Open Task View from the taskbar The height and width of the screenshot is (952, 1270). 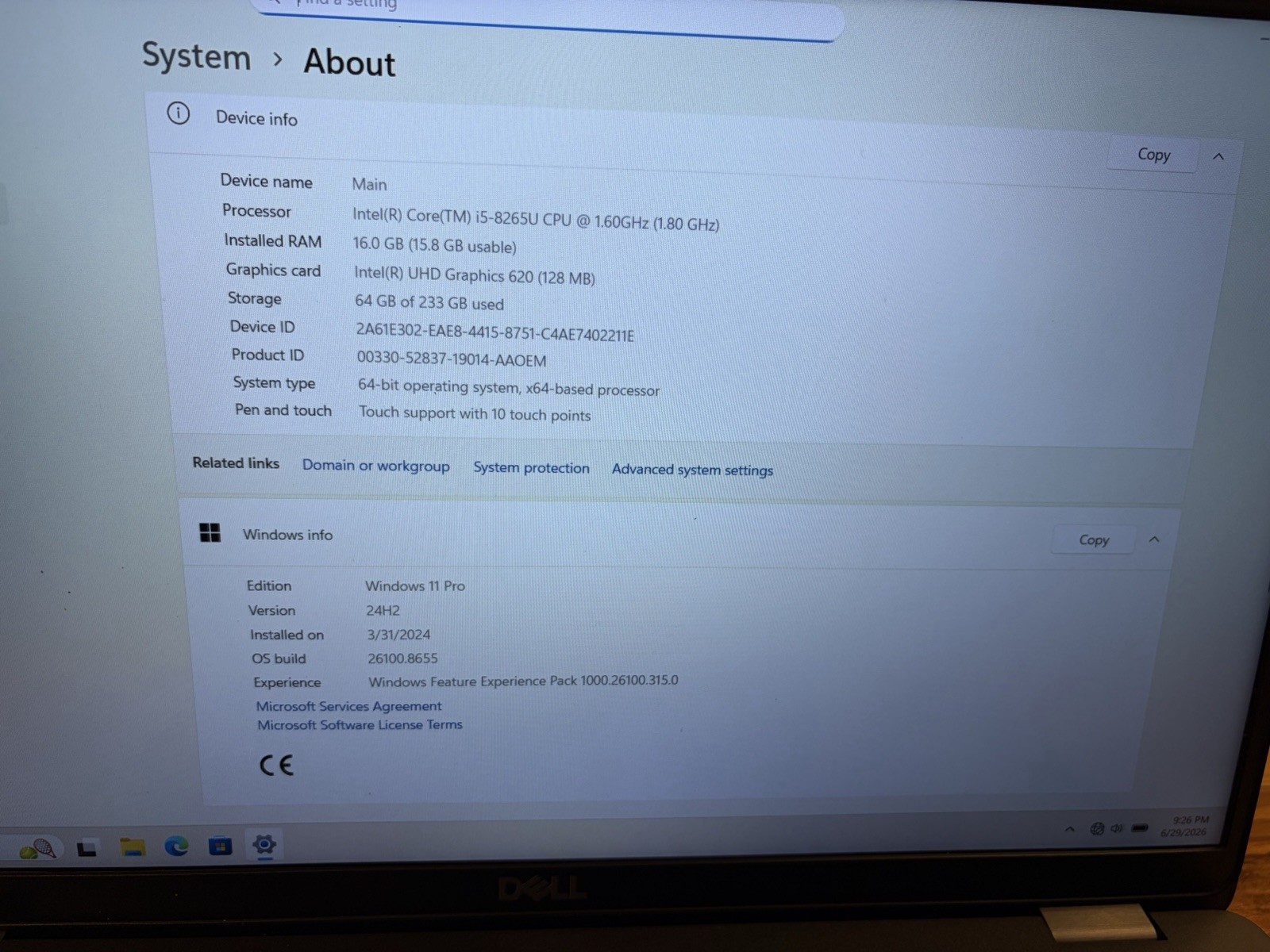click(87, 849)
